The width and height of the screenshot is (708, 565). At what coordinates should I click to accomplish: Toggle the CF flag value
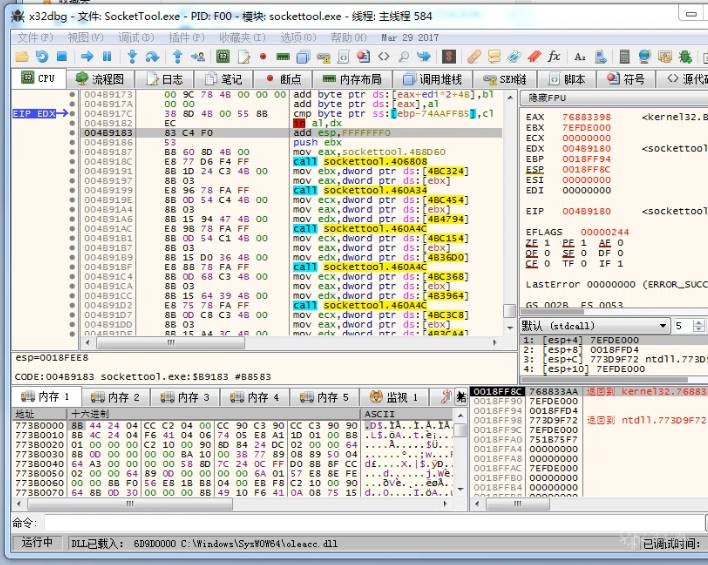546,264
